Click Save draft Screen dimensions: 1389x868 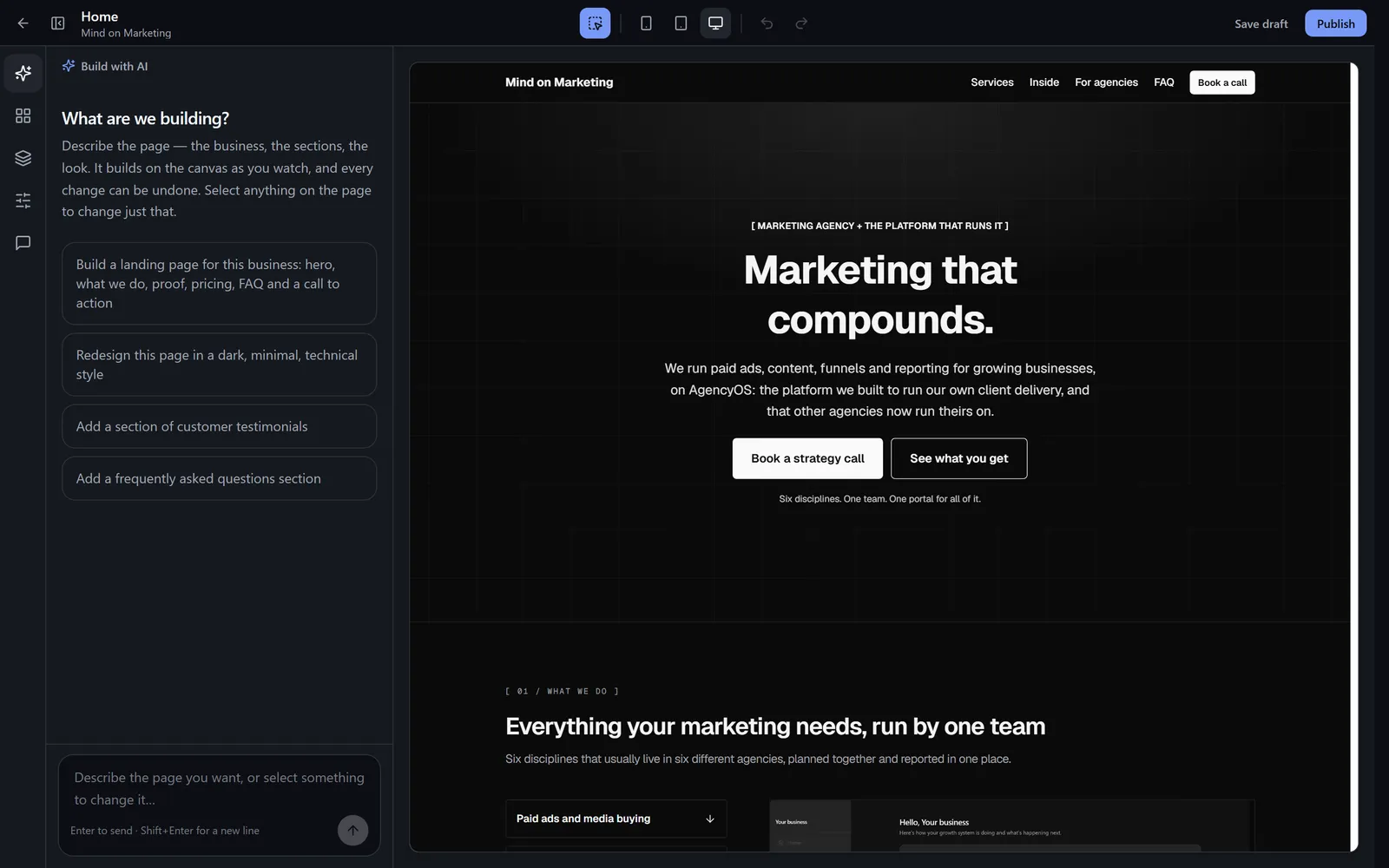pos(1261,23)
